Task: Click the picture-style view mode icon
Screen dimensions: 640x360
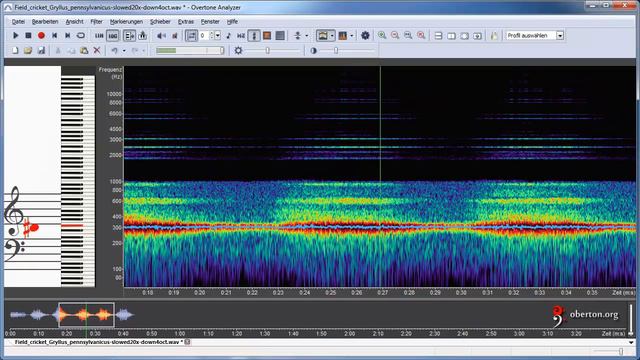Action: [x=322, y=36]
